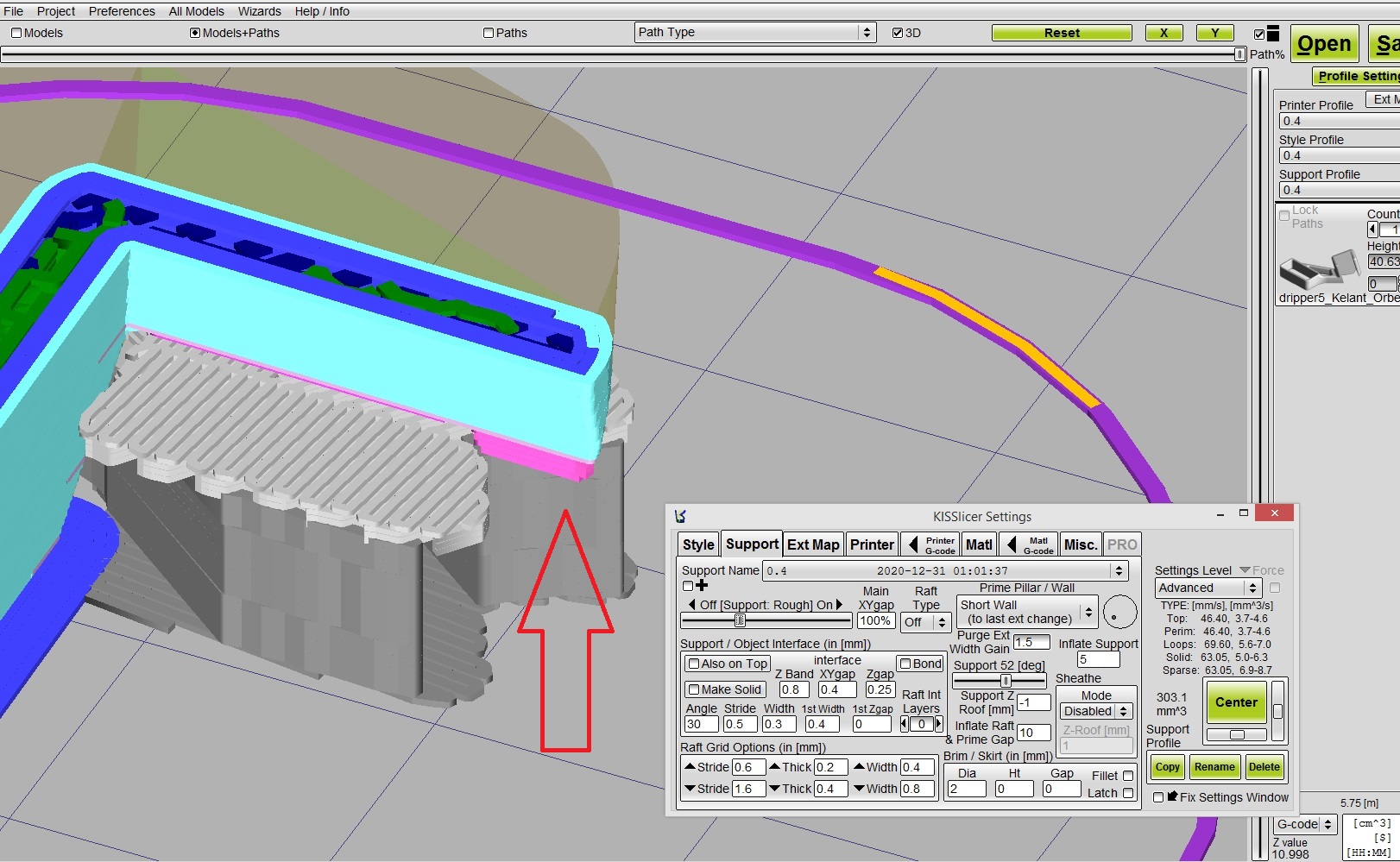
Task: Toggle the Make Solid checkbox
Action: (x=694, y=689)
